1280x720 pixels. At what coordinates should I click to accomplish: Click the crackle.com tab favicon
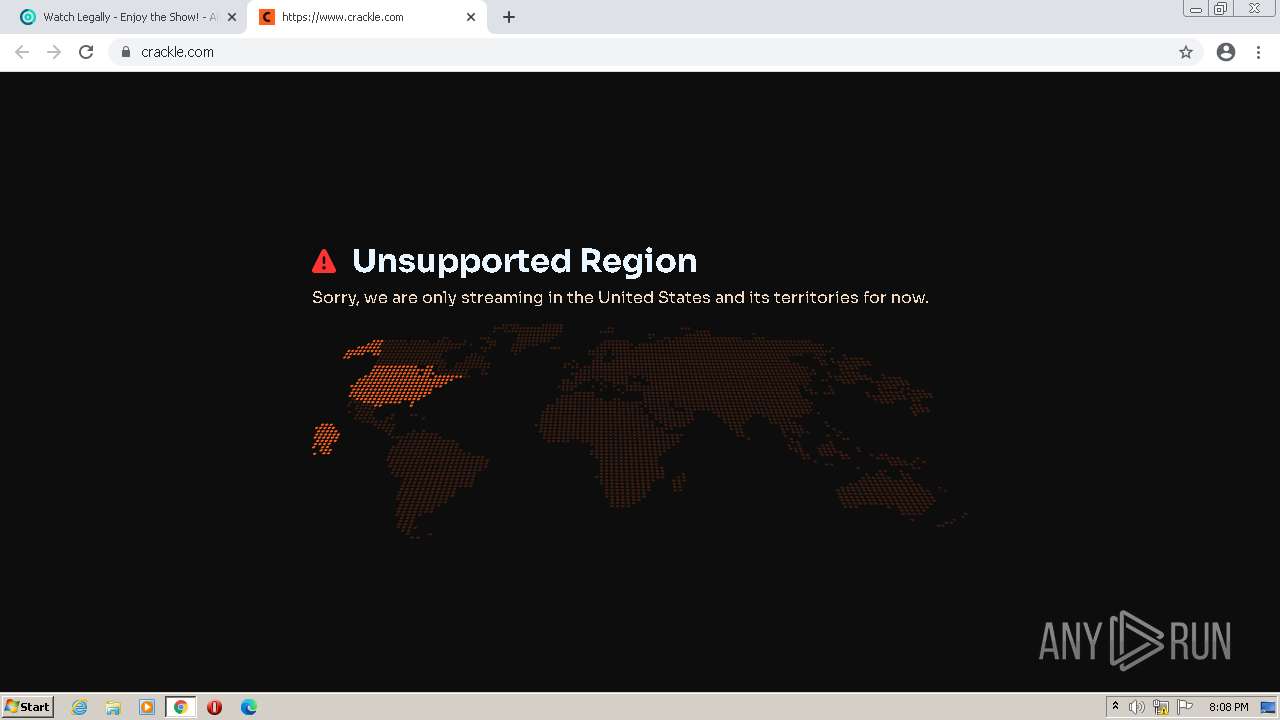pos(267,17)
